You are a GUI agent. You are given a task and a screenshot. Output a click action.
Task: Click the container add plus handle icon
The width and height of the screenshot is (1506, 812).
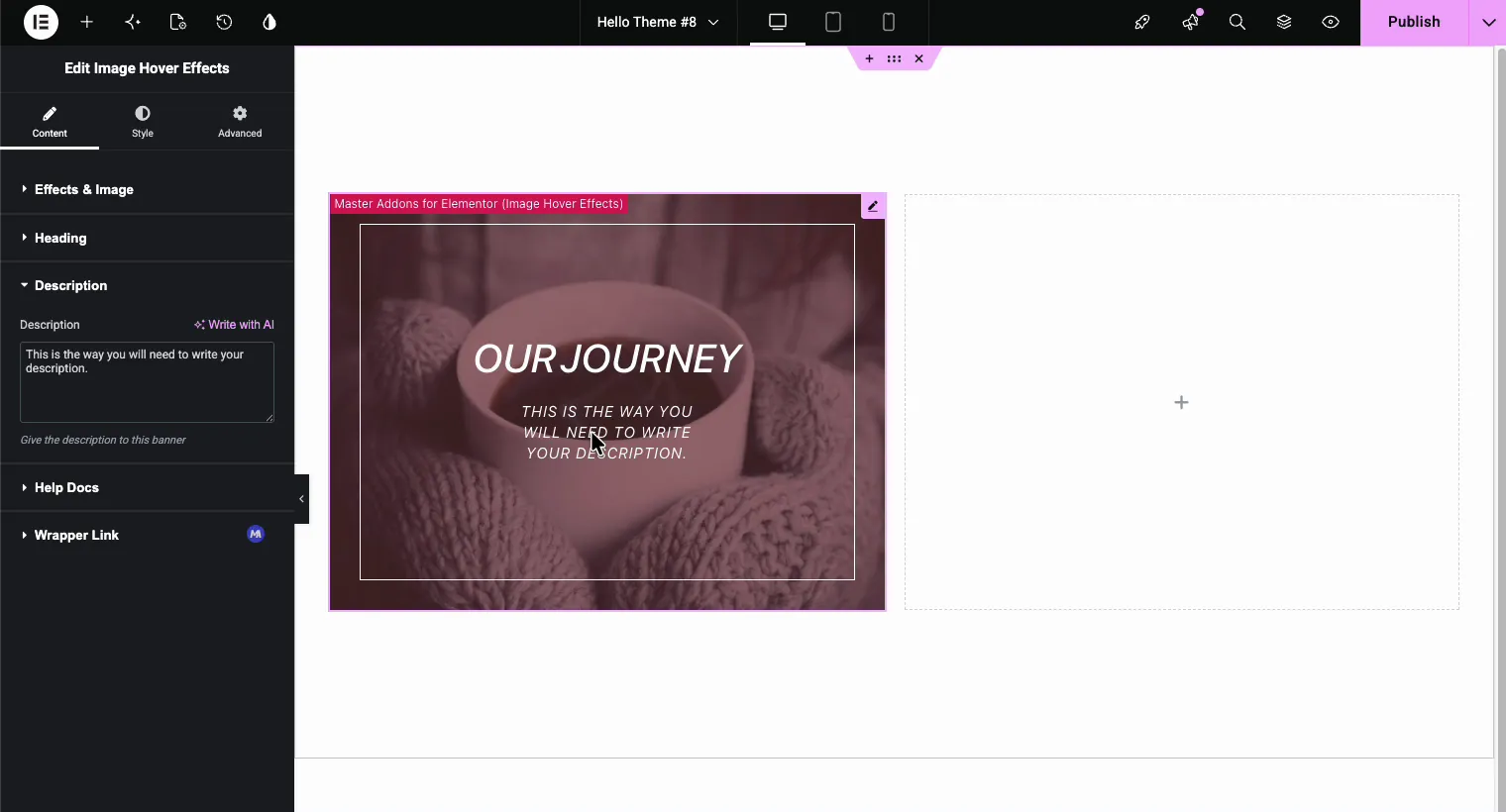click(869, 58)
